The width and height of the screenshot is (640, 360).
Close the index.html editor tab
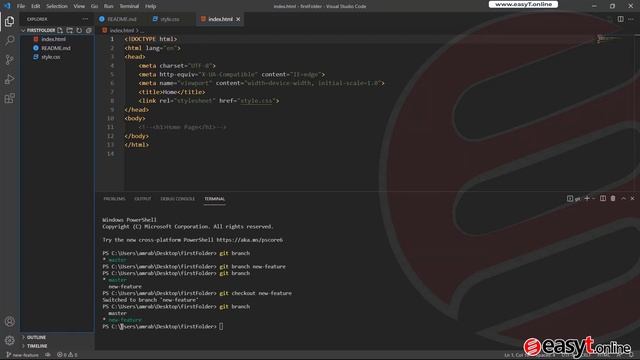click(x=238, y=19)
